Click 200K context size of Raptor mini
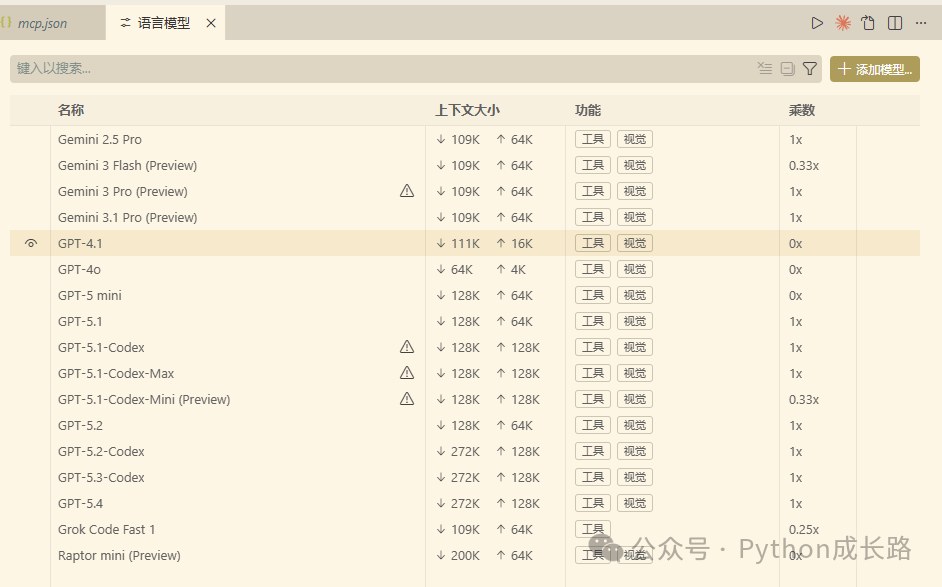 coord(465,555)
